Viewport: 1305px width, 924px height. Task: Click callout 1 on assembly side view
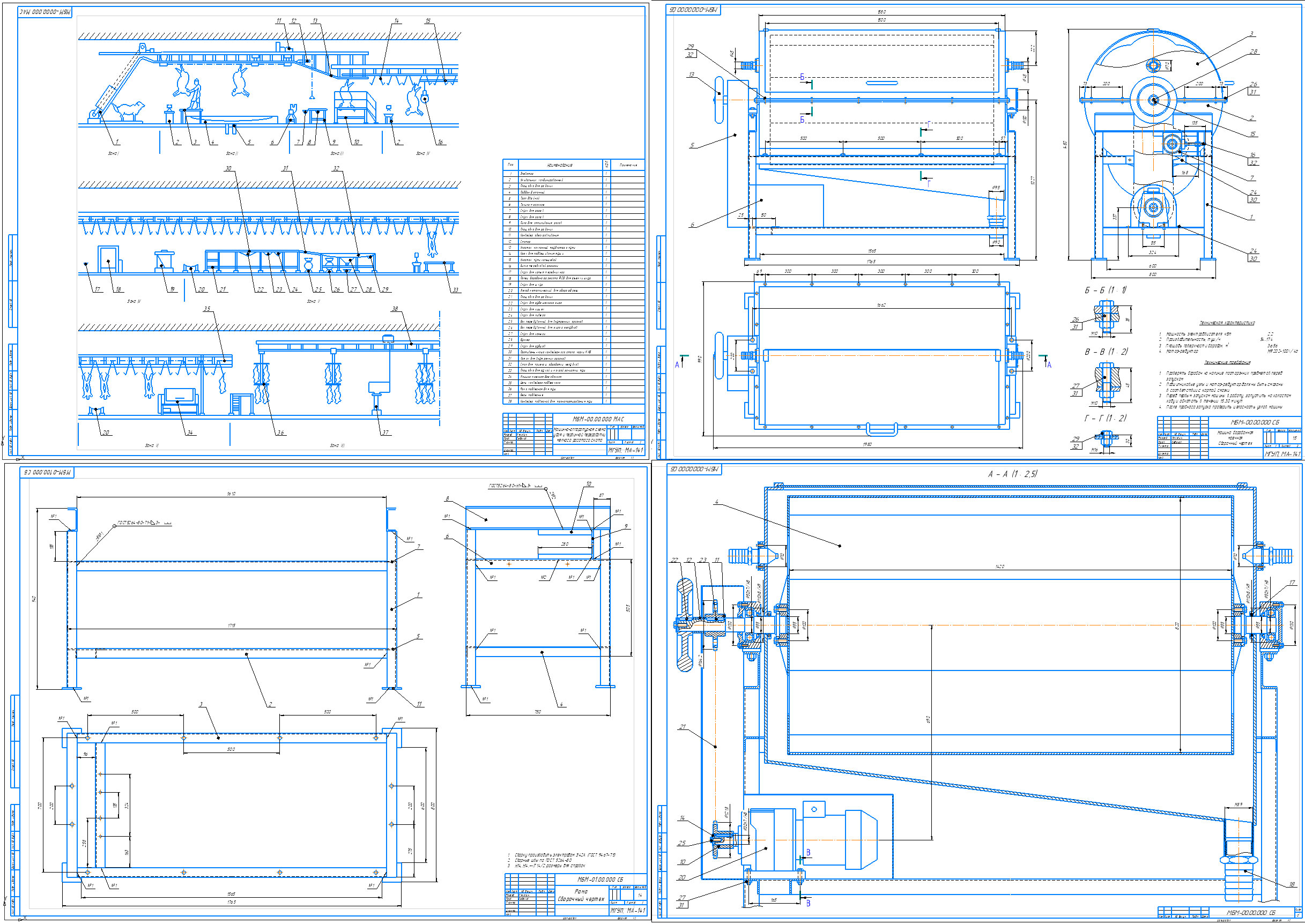[1251, 217]
